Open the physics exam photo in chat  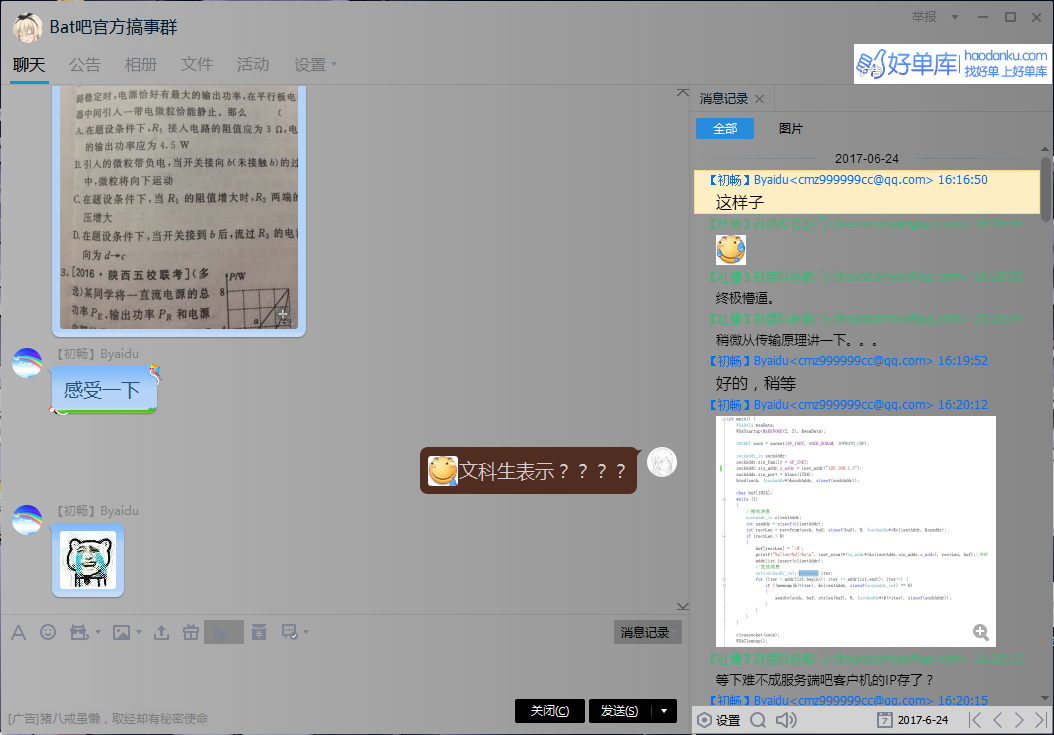pyautogui.click(x=179, y=210)
